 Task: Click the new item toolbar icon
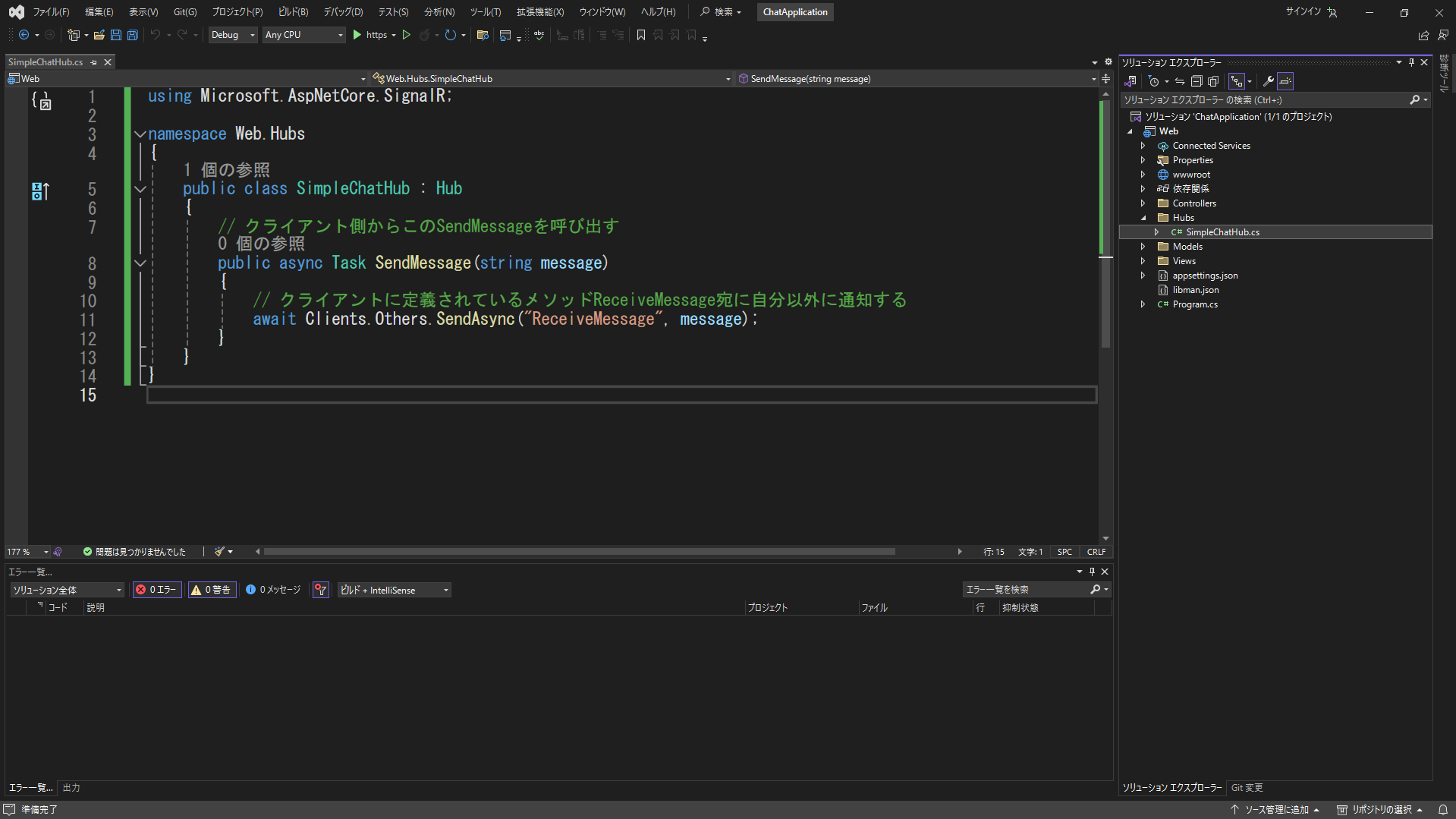74,35
